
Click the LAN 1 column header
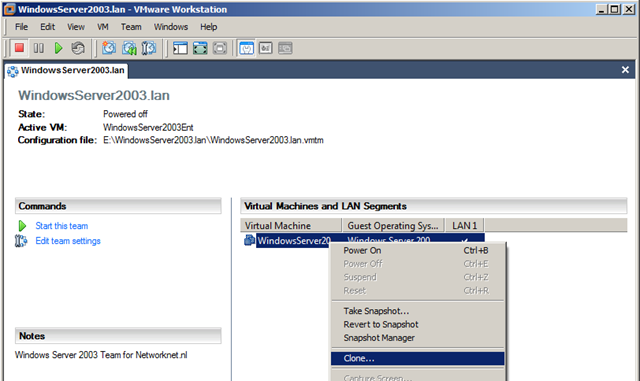tap(464, 225)
